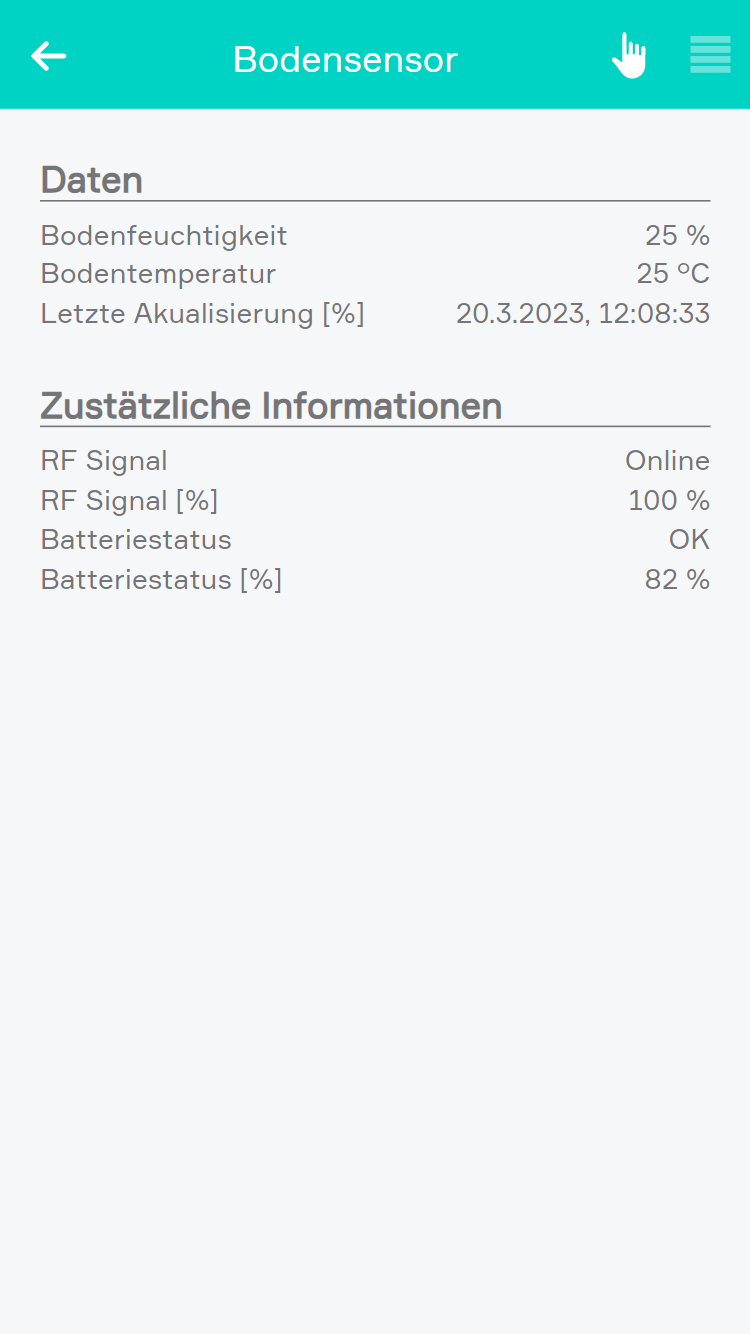
Task: Click the Zustätzliche Informationen heading
Action: pos(271,406)
